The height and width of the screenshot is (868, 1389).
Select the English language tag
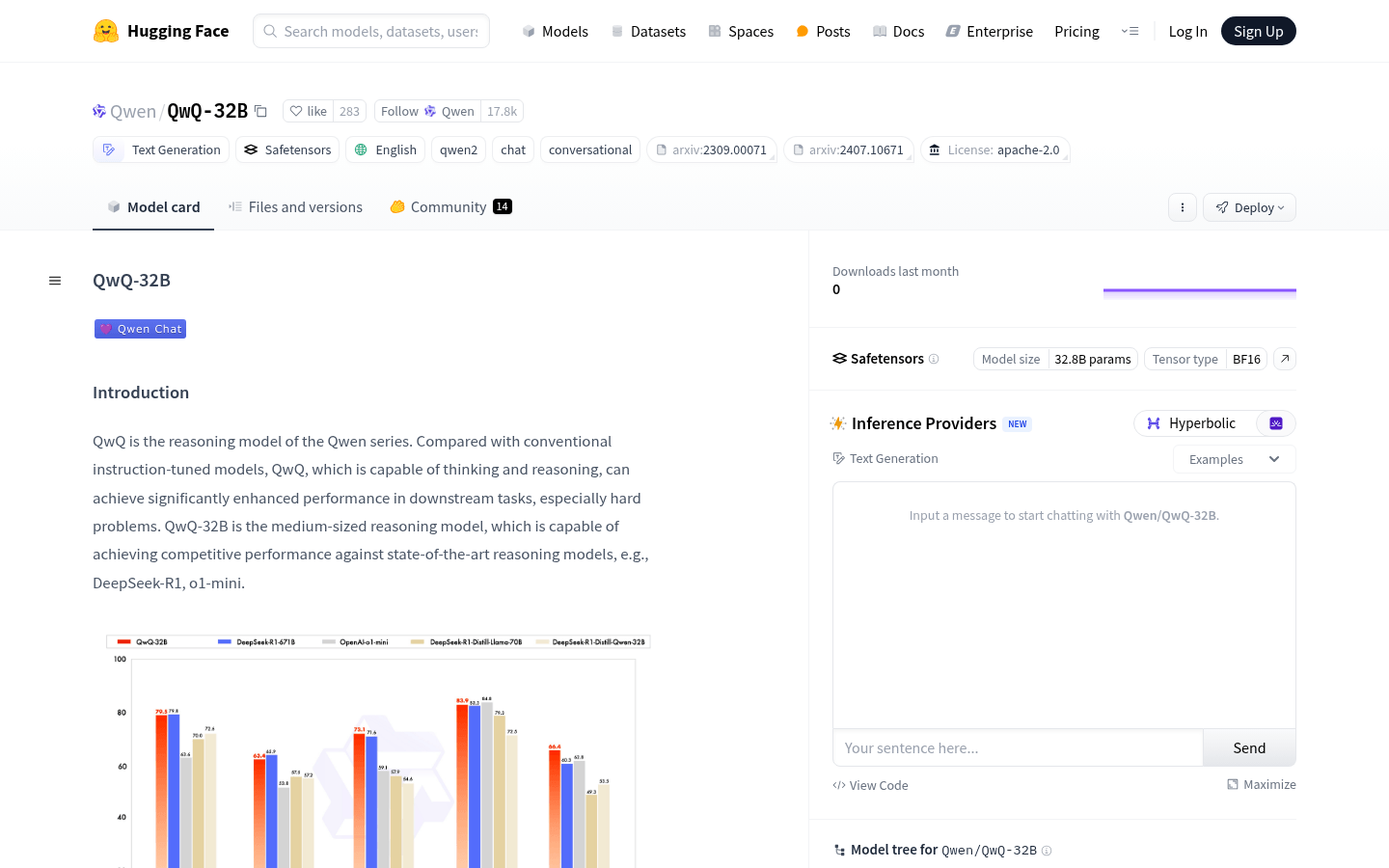(x=385, y=149)
